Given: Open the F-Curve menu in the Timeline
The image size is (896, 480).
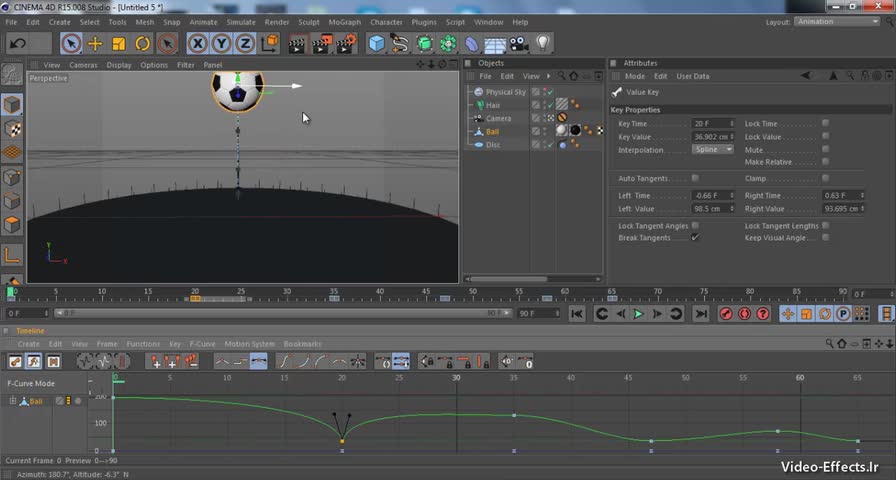Looking at the screenshot, I should (202, 344).
